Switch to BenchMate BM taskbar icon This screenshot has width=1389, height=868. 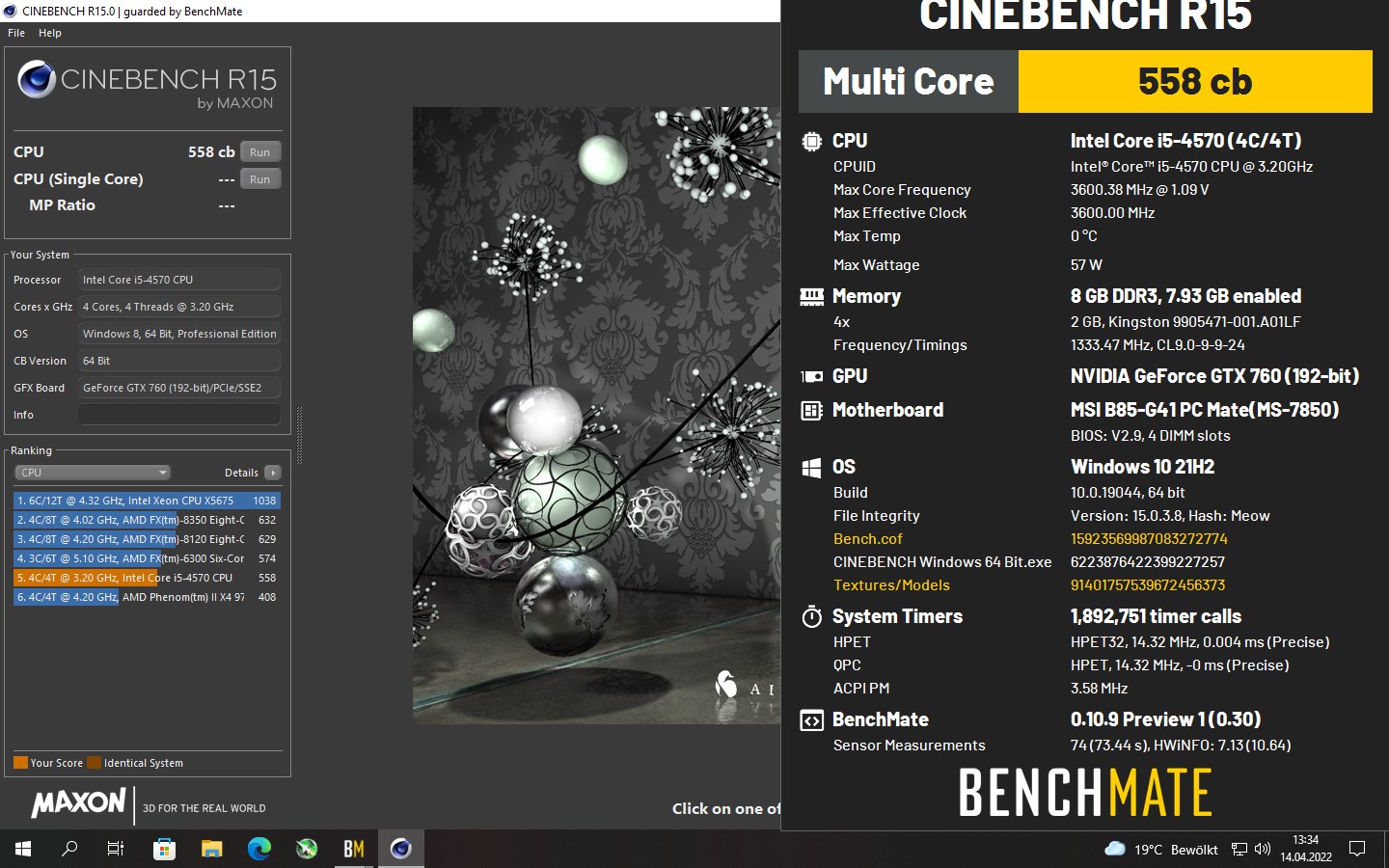coord(353,849)
